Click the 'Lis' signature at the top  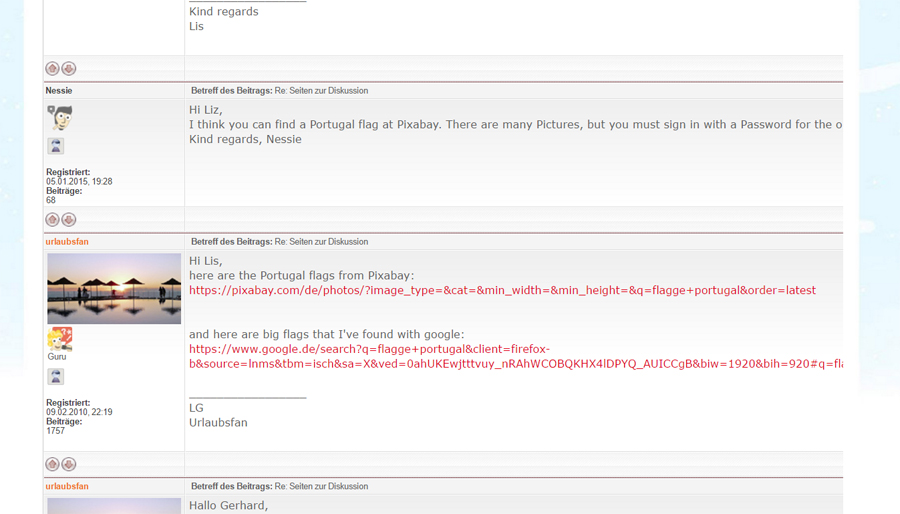click(196, 26)
